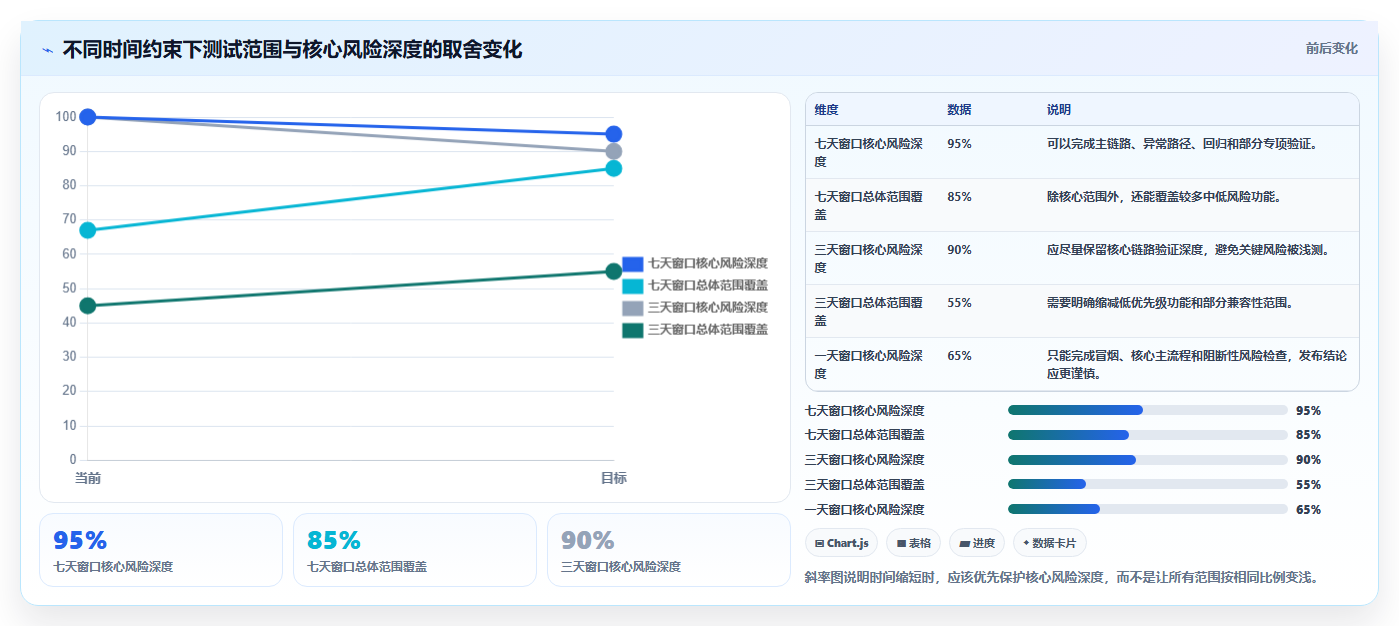Click description 可以完成主链路、异常路径、回归和部分专项验证
The height and width of the screenshot is (626, 1399).
click(1182, 144)
